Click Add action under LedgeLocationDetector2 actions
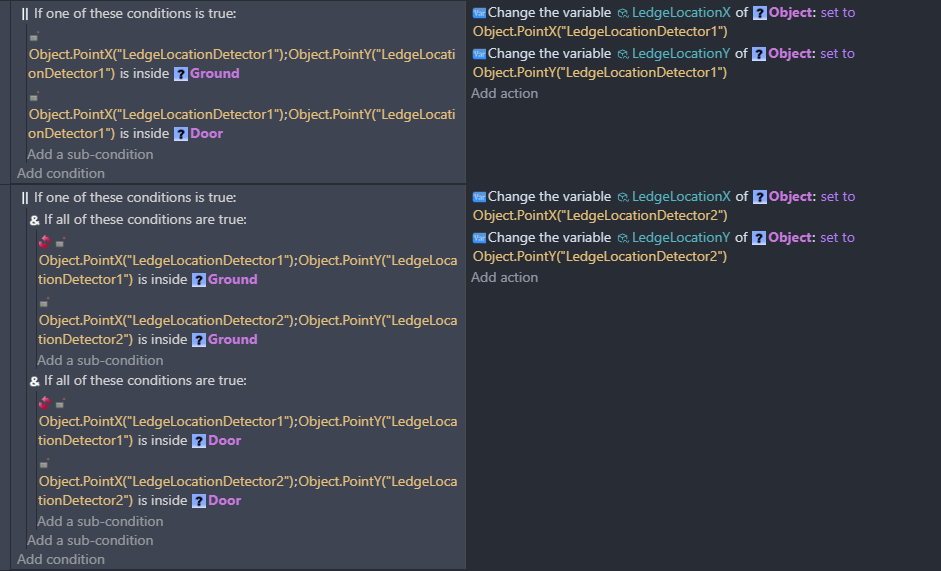Screen dimensions: 941x571 pos(505,278)
